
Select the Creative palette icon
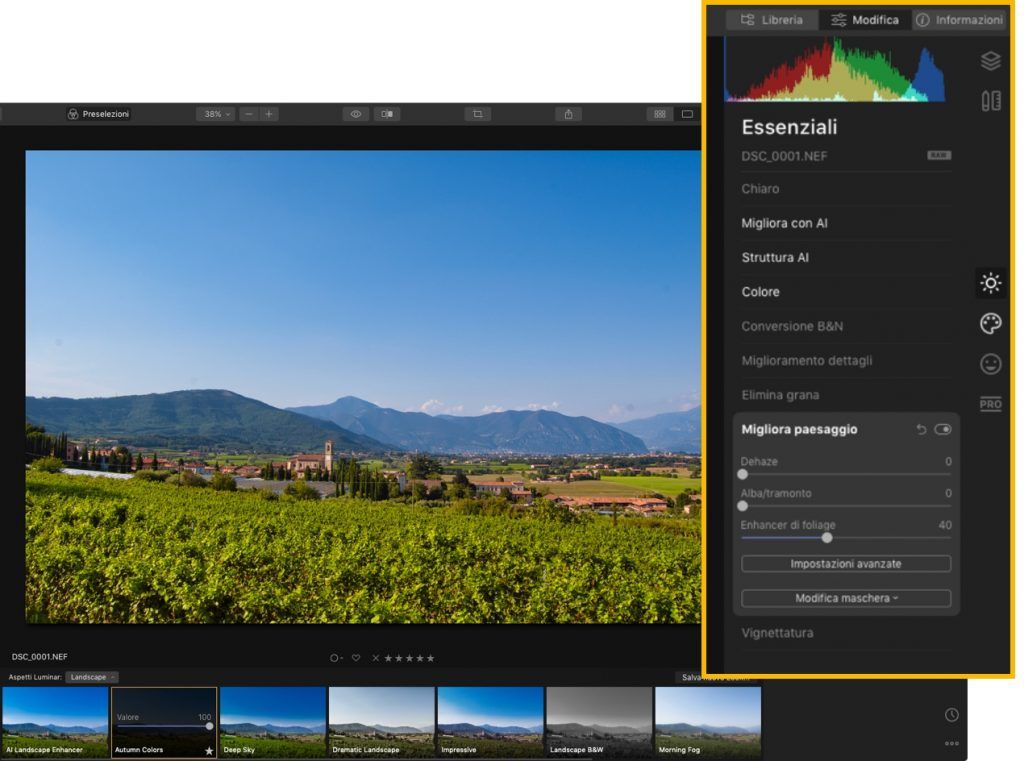991,323
